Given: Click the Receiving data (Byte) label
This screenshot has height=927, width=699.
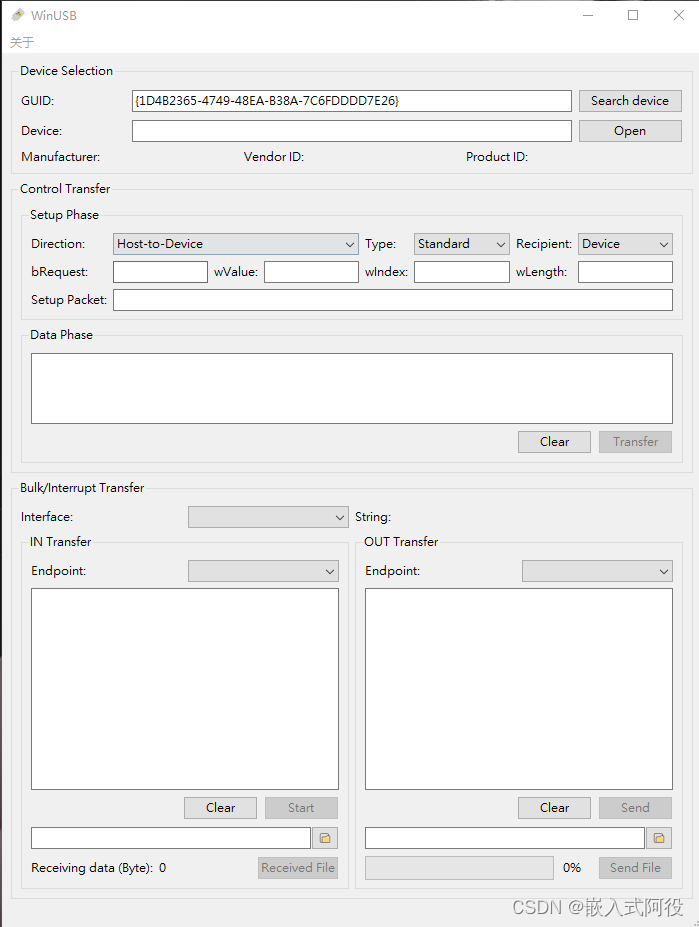Looking at the screenshot, I should click(x=92, y=868).
